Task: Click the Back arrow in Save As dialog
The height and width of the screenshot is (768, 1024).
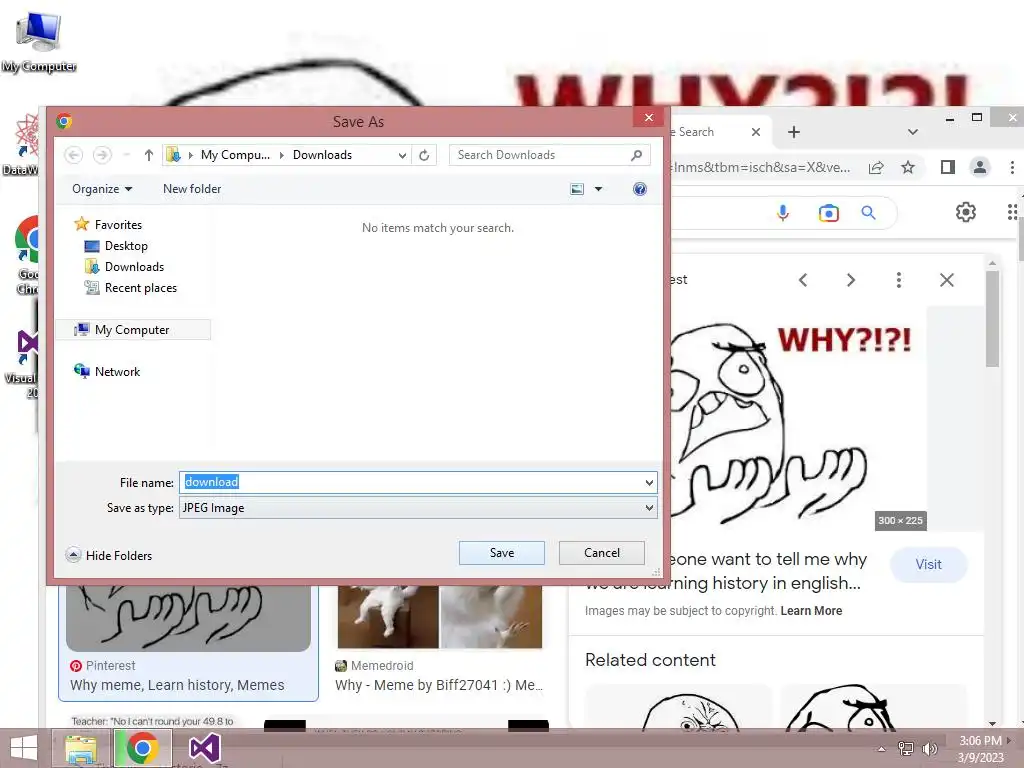Action: coord(74,155)
